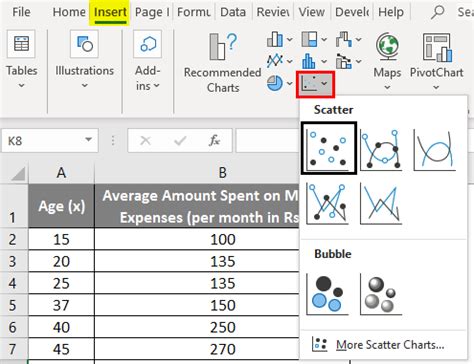Select the basic Scatter chart thumbnail

pyautogui.click(x=329, y=148)
